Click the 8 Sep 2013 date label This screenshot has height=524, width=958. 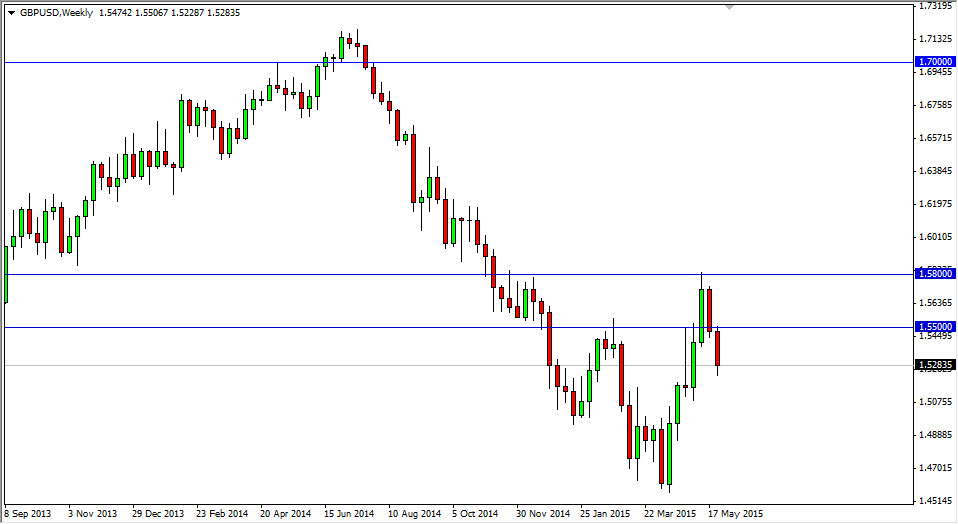coord(27,514)
